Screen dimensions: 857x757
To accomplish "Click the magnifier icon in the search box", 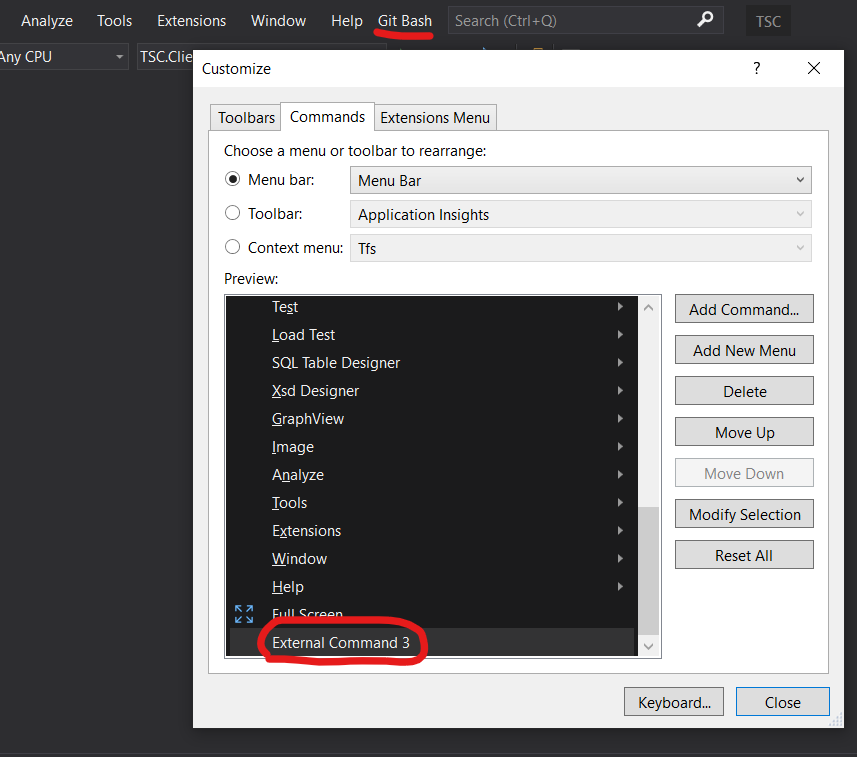I will coord(704,20).
